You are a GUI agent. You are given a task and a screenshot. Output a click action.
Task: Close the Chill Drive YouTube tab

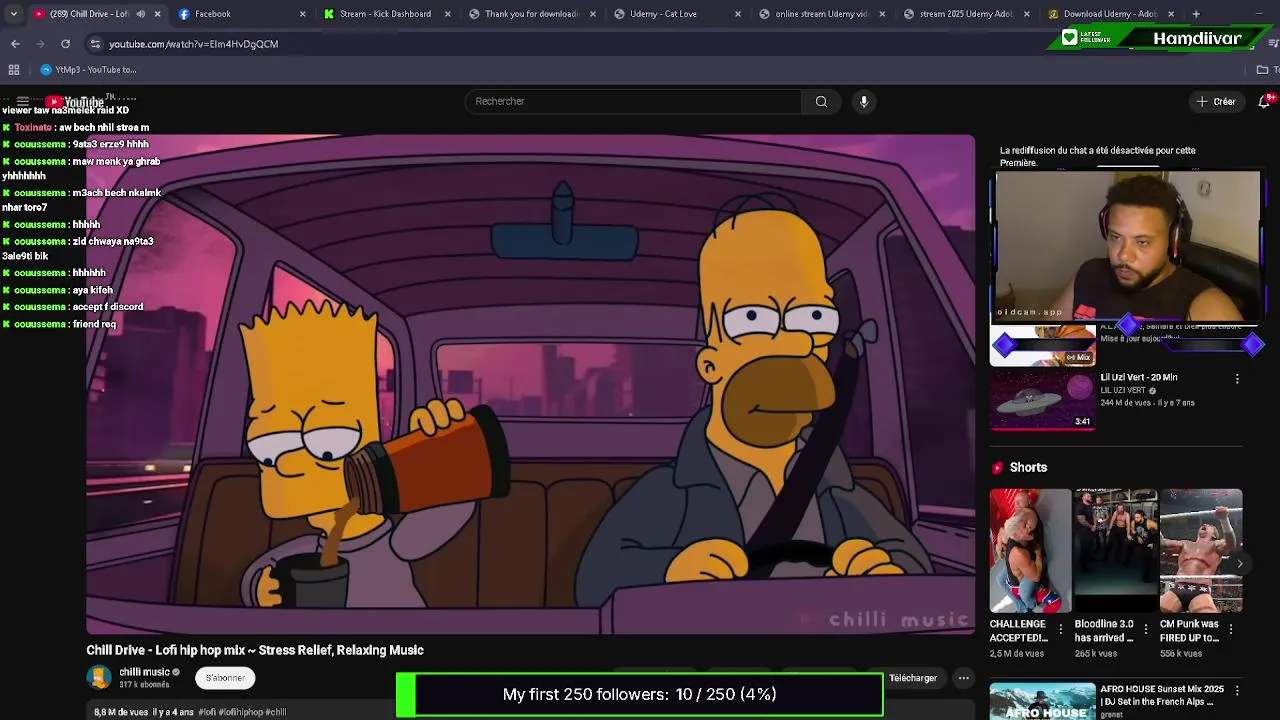pyautogui.click(x=157, y=14)
